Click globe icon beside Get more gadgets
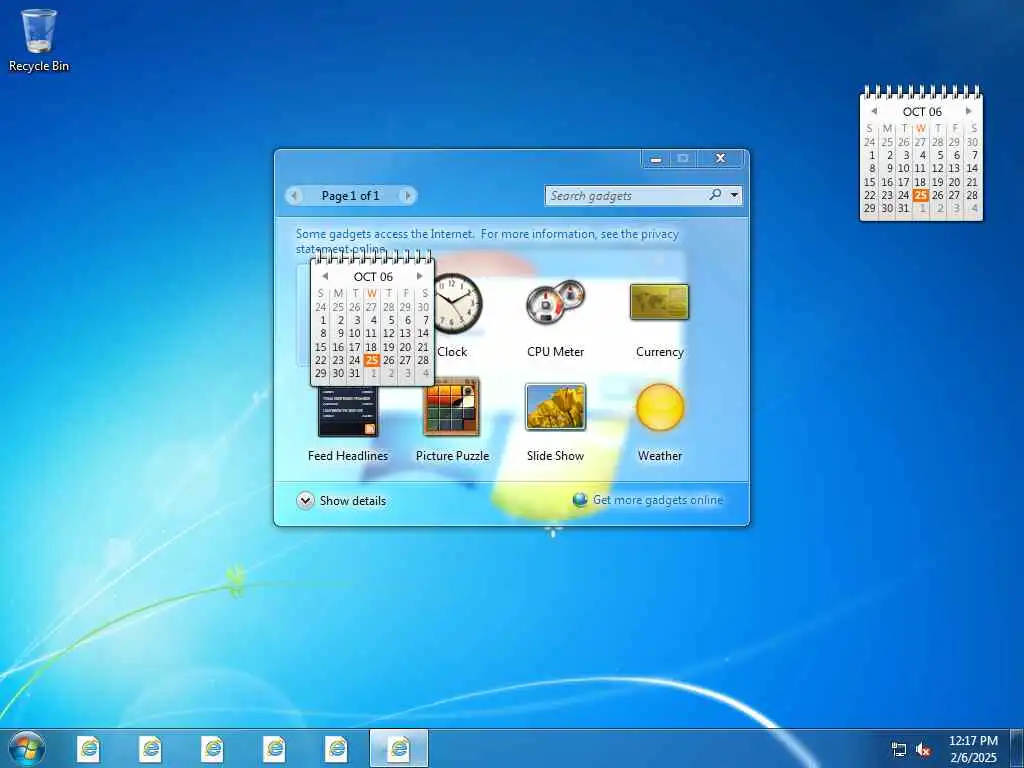 (x=580, y=500)
